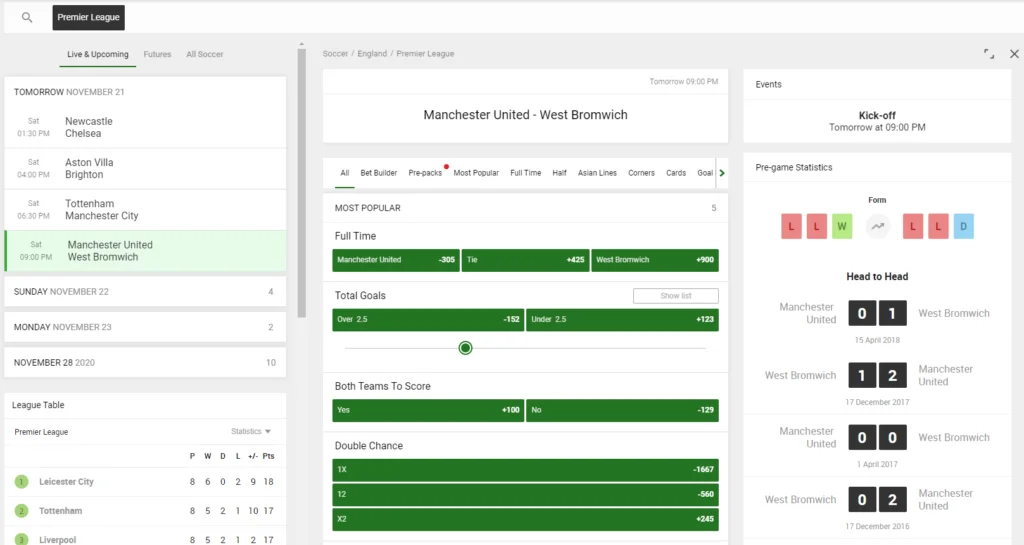This screenshot has width=1024, height=545.
Task: Click Show list for Total Goals
Action: (676, 296)
